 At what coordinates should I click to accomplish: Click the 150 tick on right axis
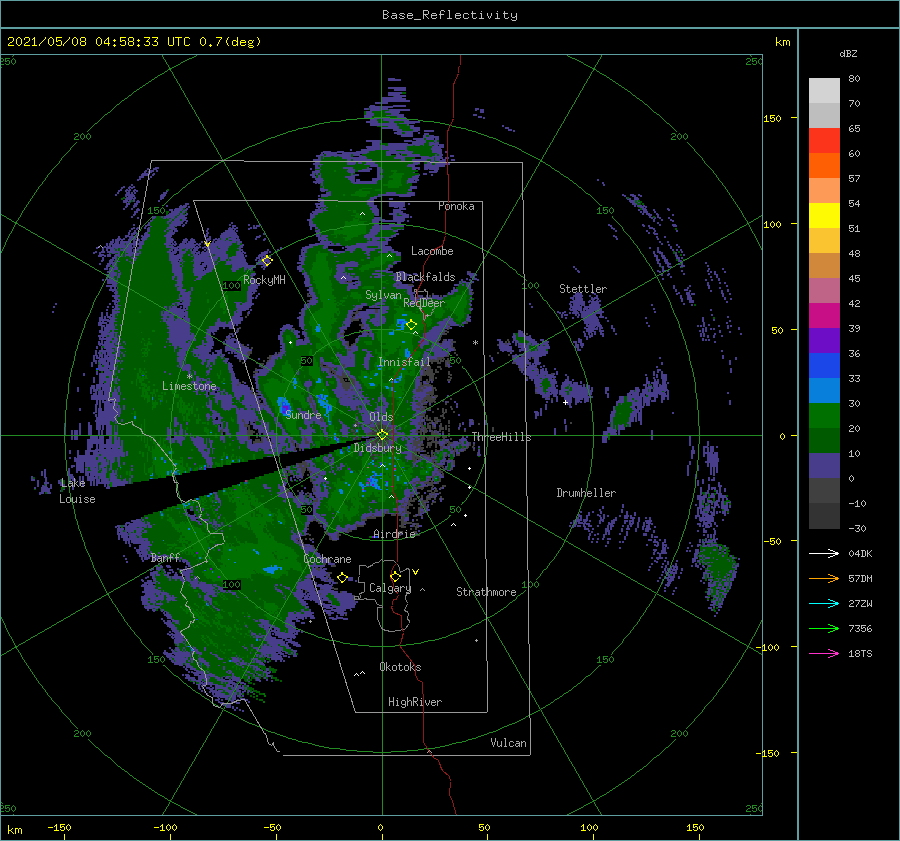[772, 118]
